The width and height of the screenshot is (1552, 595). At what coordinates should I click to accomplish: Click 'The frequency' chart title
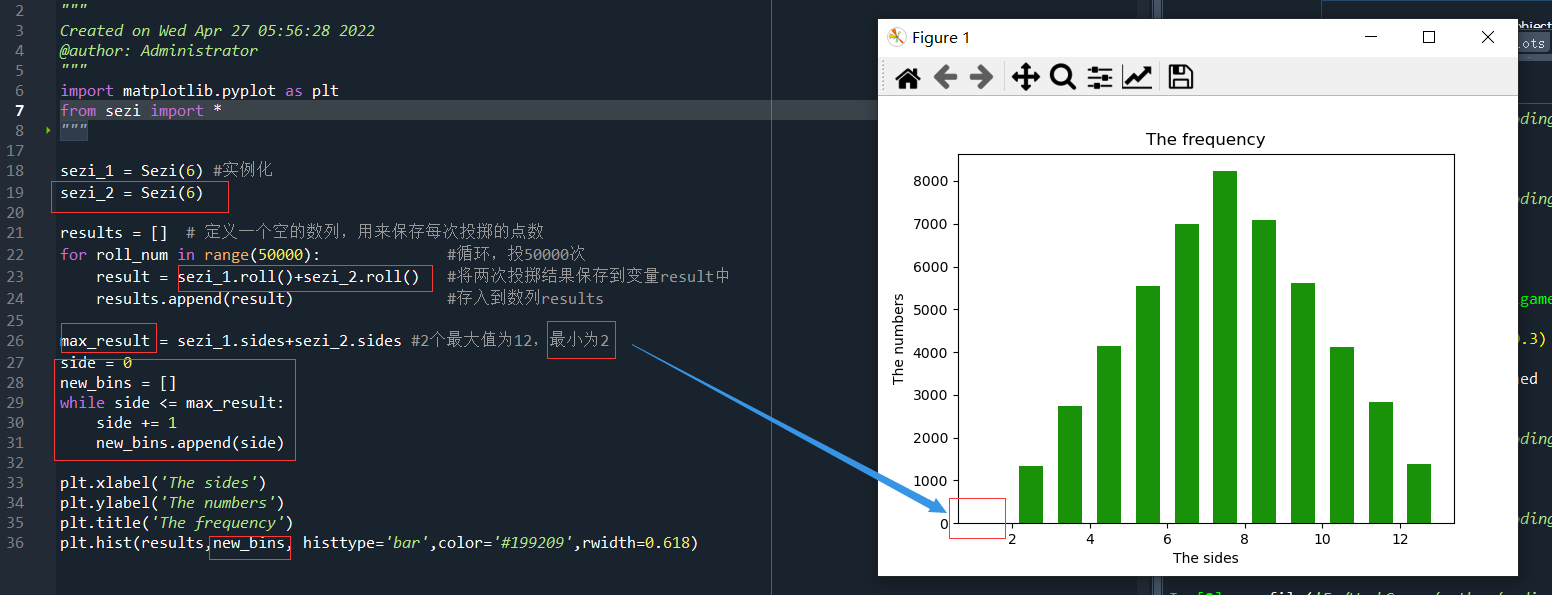pyautogui.click(x=1205, y=140)
